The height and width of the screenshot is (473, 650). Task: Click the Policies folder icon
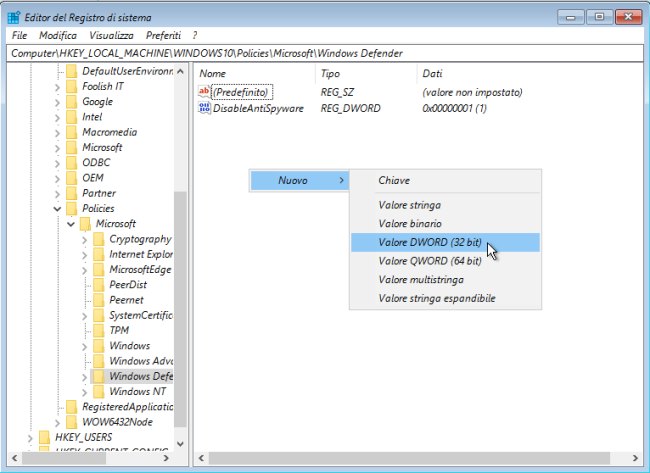point(71,209)
